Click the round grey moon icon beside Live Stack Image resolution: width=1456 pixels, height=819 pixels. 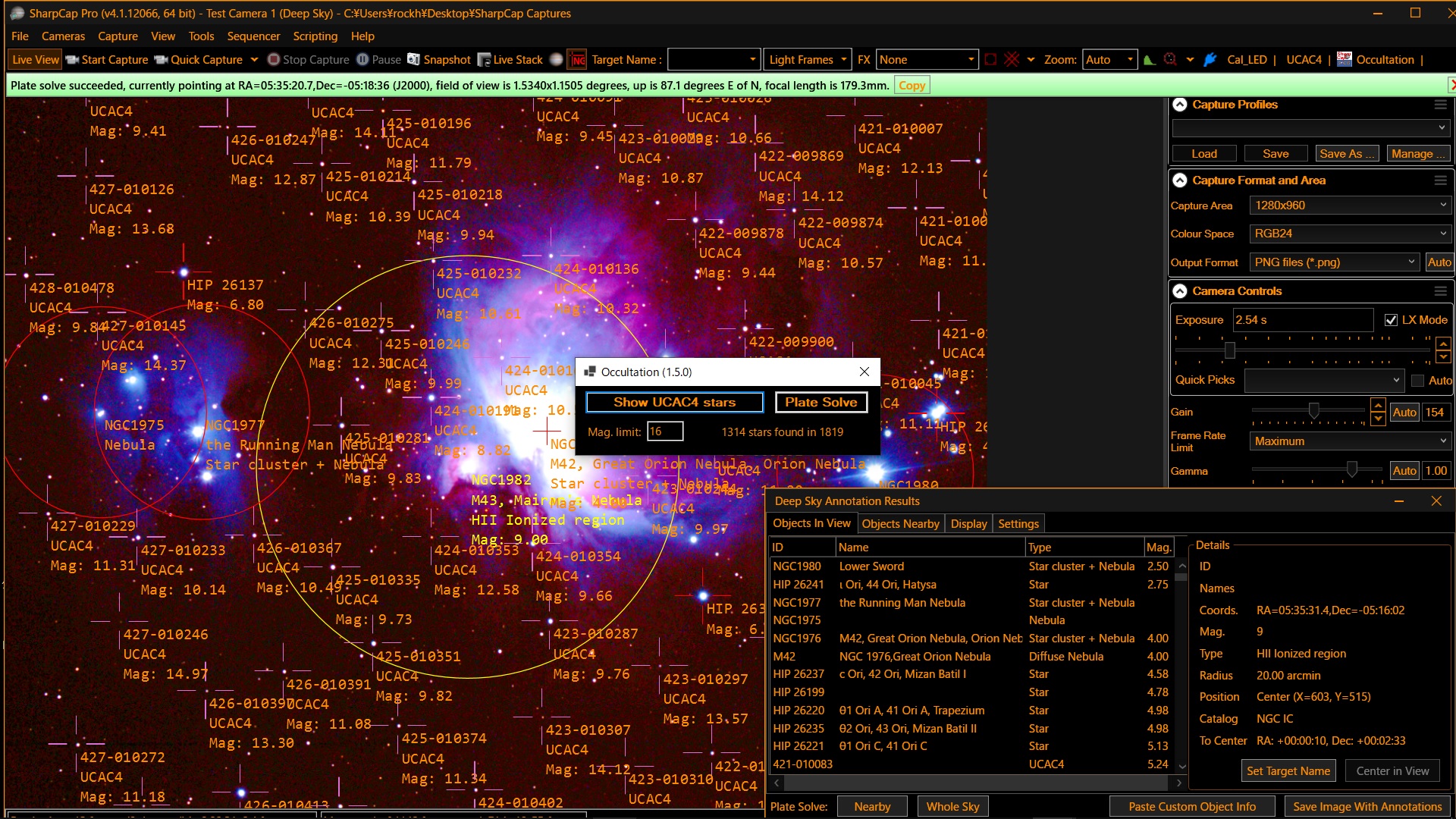click(x=557, y=60)
